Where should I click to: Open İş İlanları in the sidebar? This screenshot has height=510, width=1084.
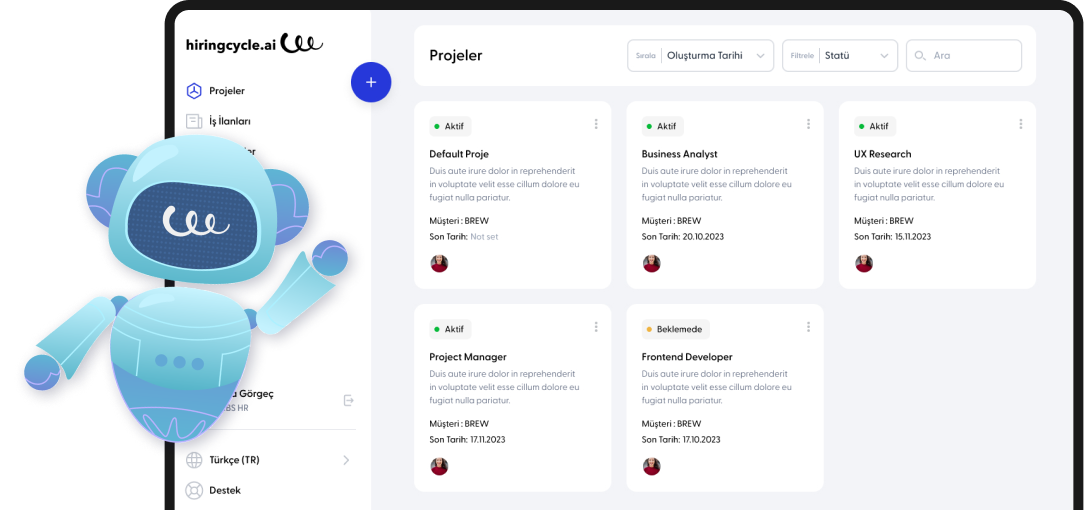(x=229, y=121)
